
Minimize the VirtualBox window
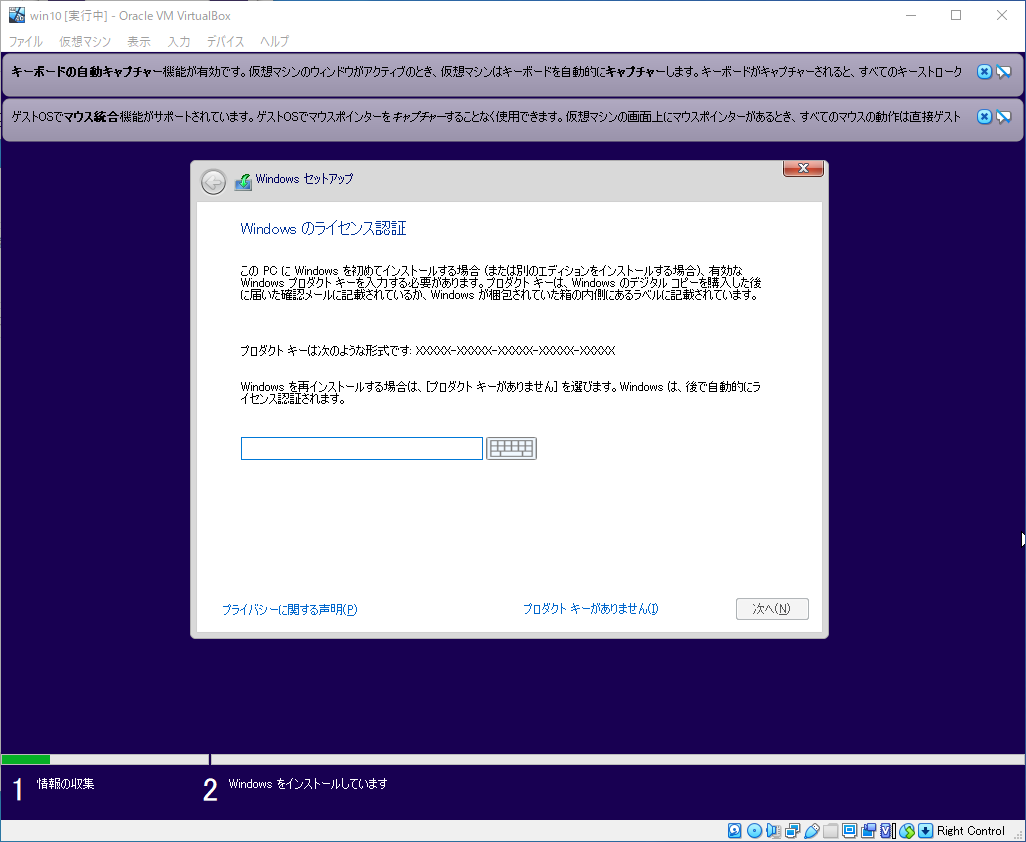click(x=910, y=15)
